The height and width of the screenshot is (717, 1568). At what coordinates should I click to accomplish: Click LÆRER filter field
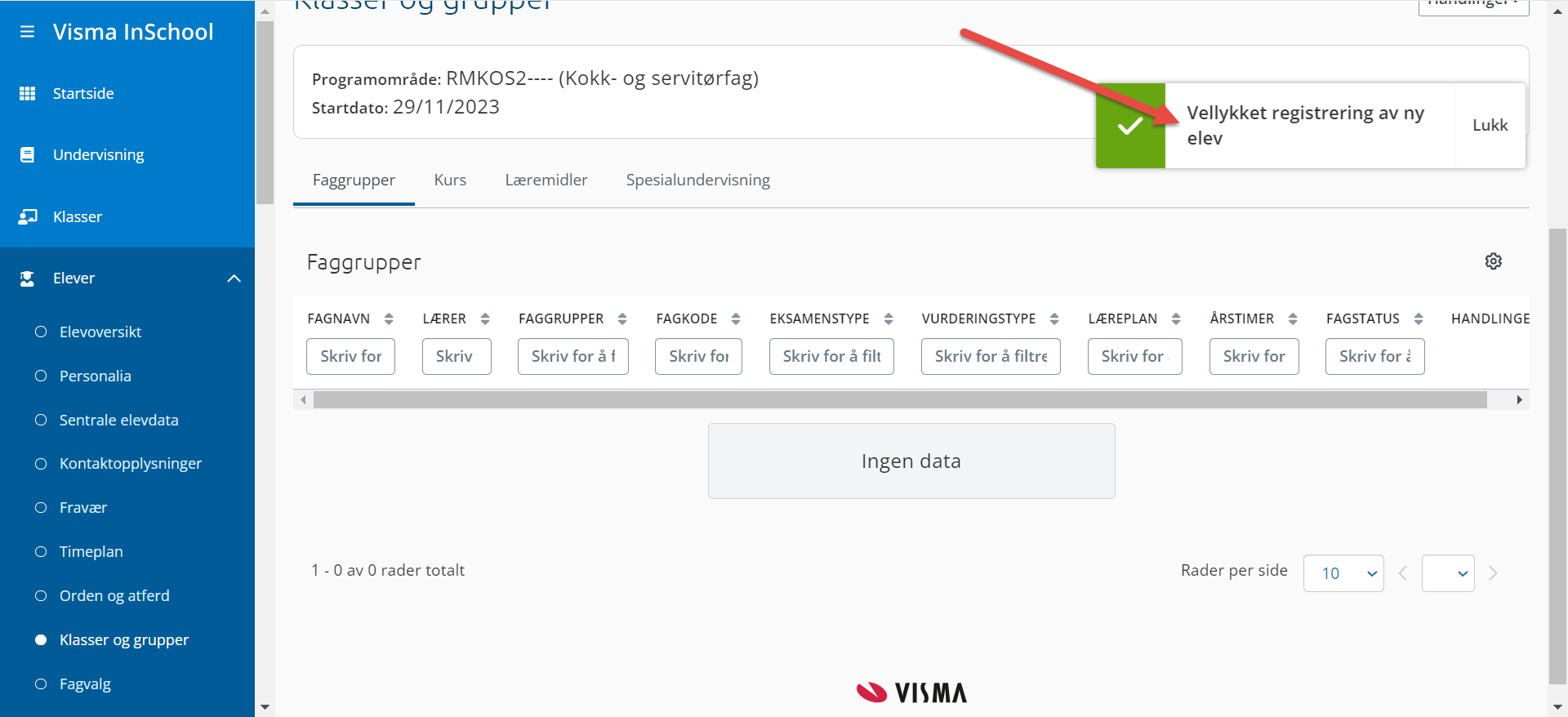(457, 357)
